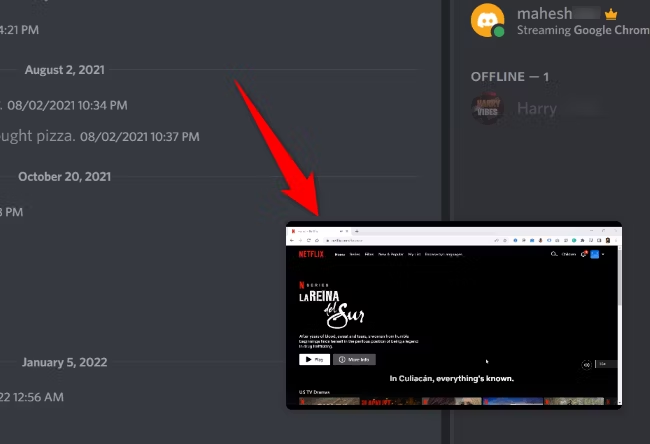Click the mahesh username in member list

[x=544, y=14]
